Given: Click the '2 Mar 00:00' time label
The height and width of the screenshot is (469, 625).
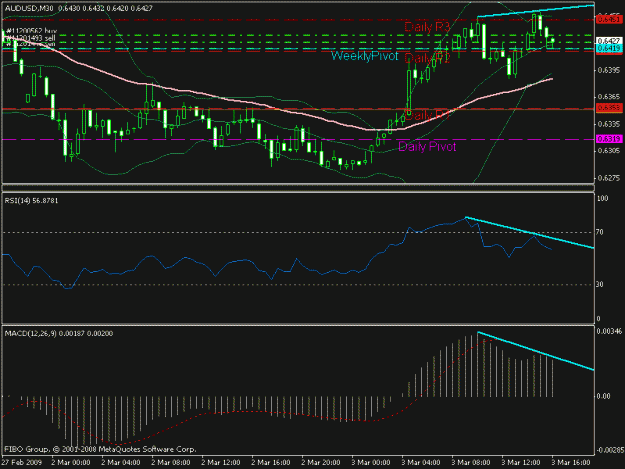Looking at the screenshot, I should (x=71, y=462).
